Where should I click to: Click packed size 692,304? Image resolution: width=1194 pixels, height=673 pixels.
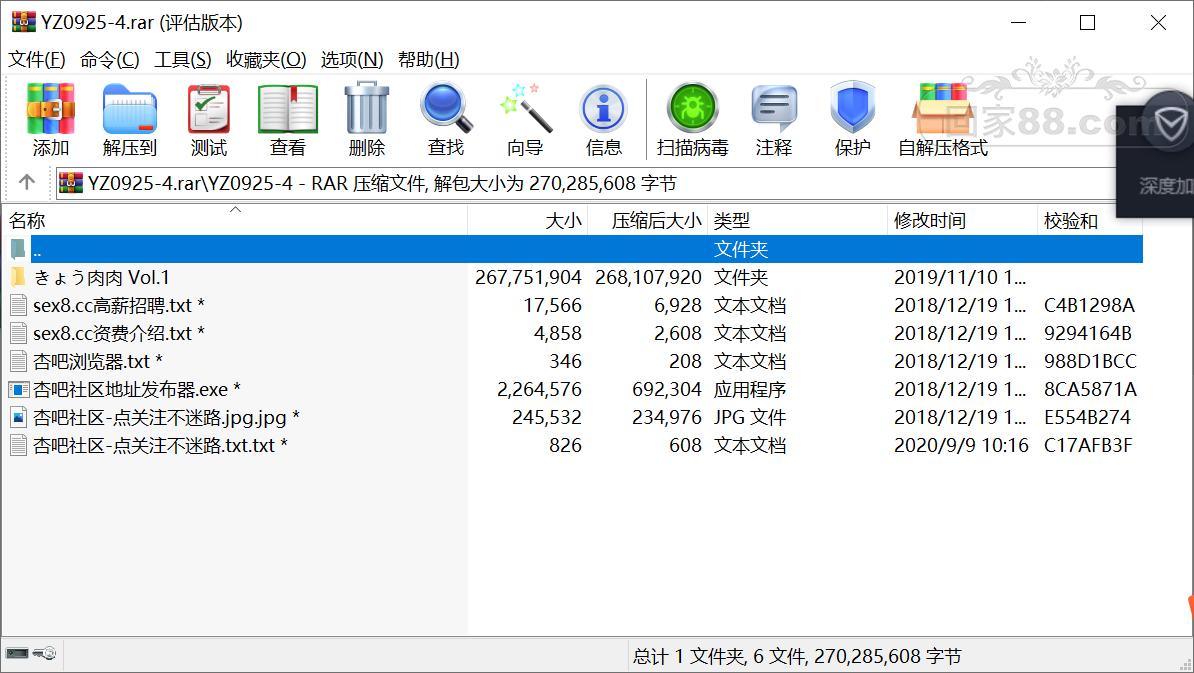666,390
